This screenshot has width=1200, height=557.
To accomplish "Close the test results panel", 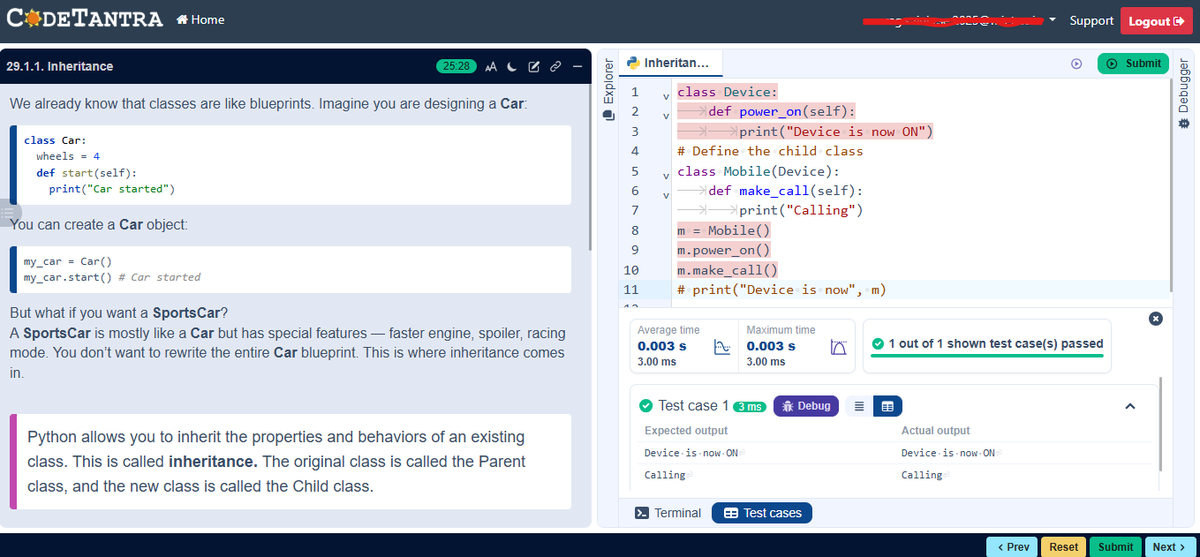I will [1155, 318].
